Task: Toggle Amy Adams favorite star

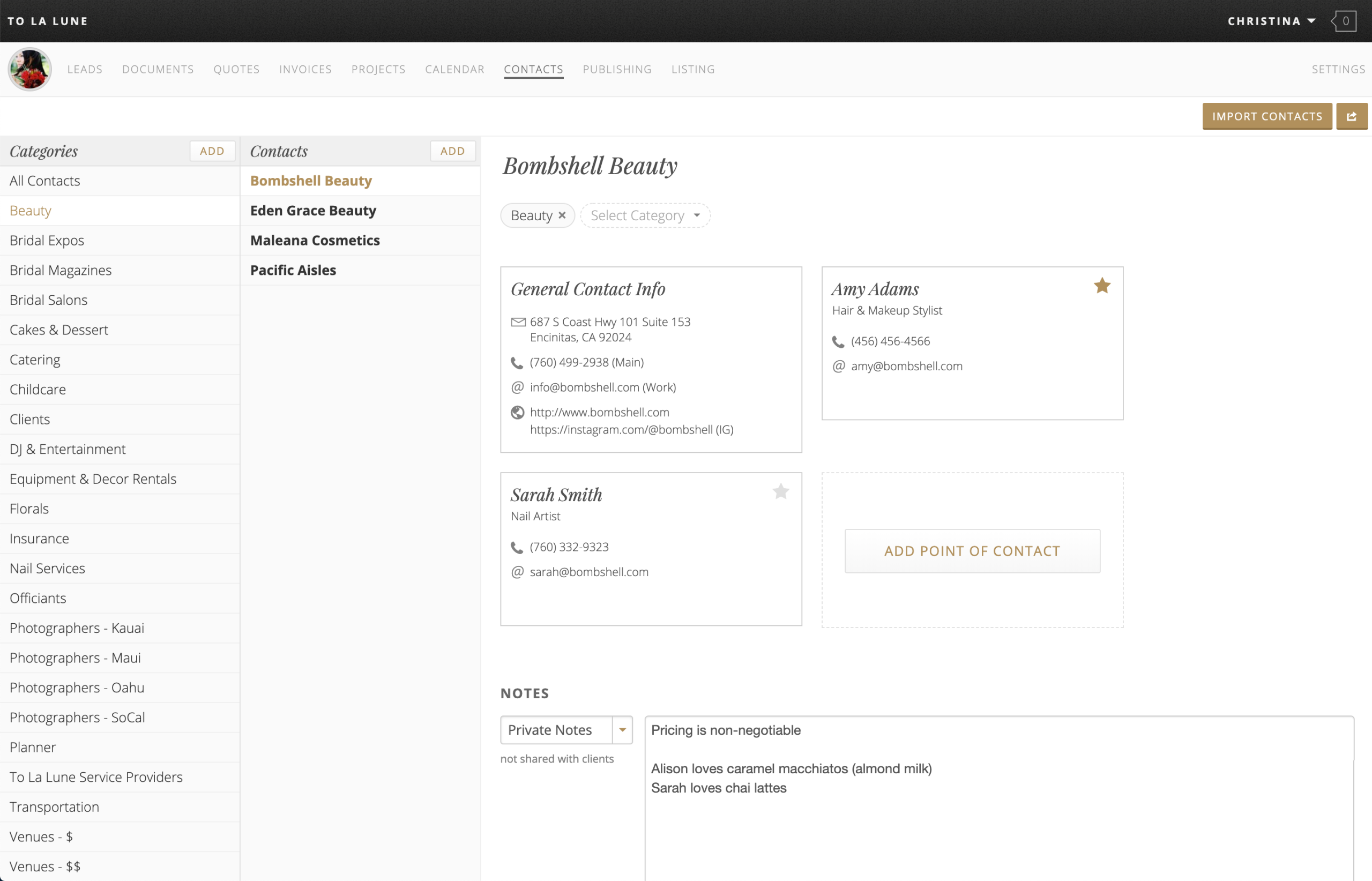Action: tap(1102, 286)
